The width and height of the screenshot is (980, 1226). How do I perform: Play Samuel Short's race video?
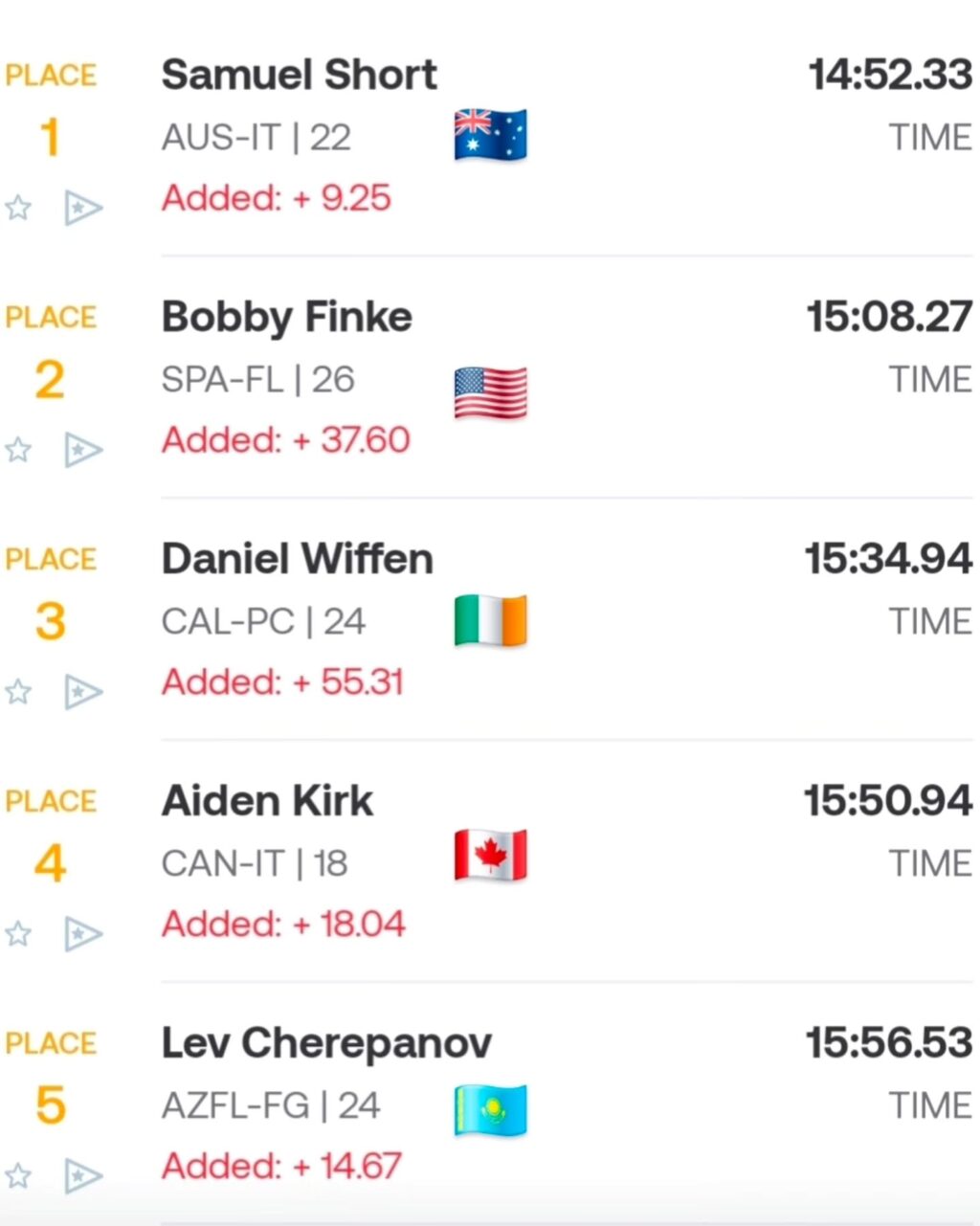(x=83, y=207)
